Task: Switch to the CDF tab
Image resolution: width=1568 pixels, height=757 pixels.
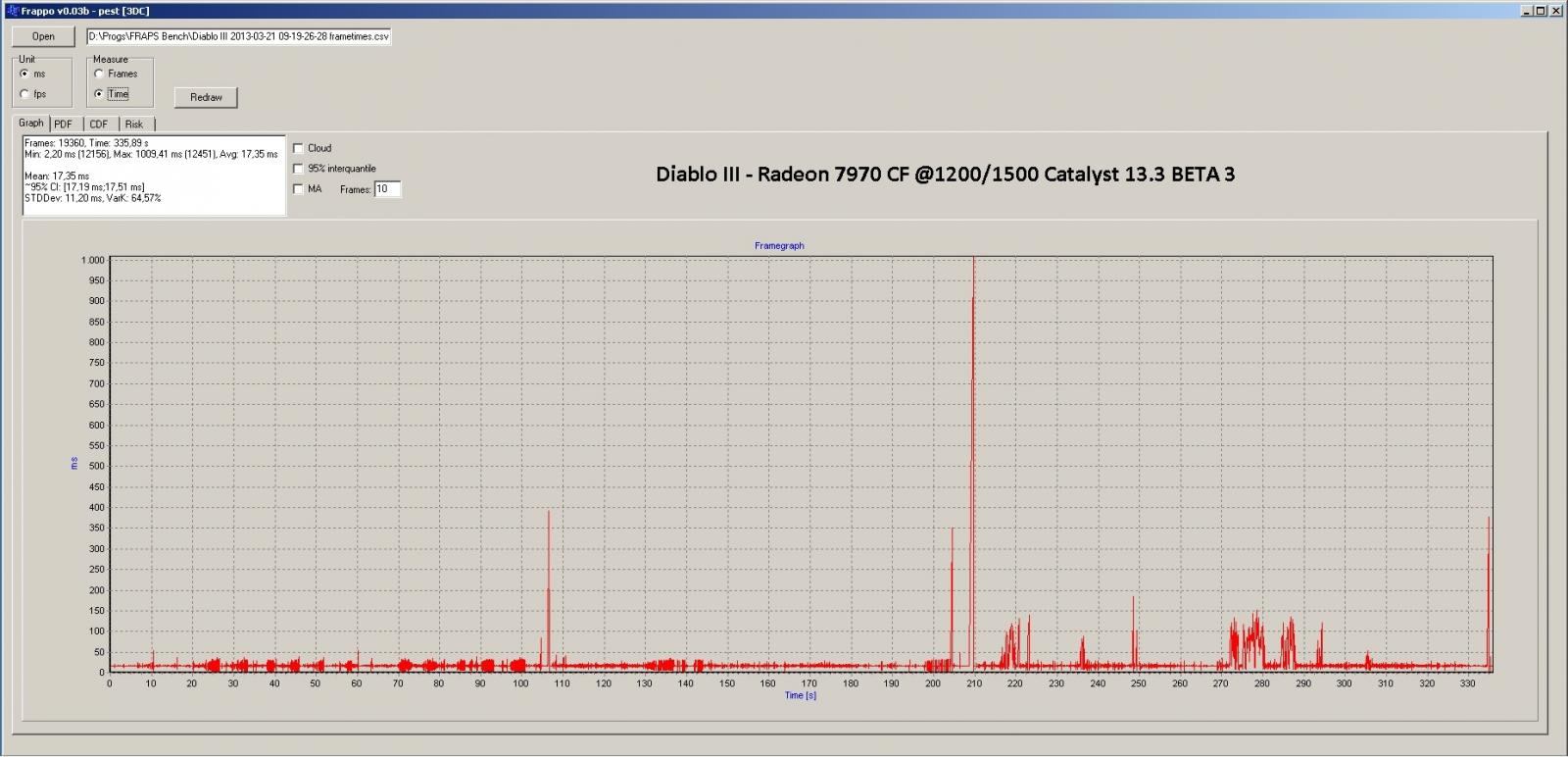Action: [99, 125]
